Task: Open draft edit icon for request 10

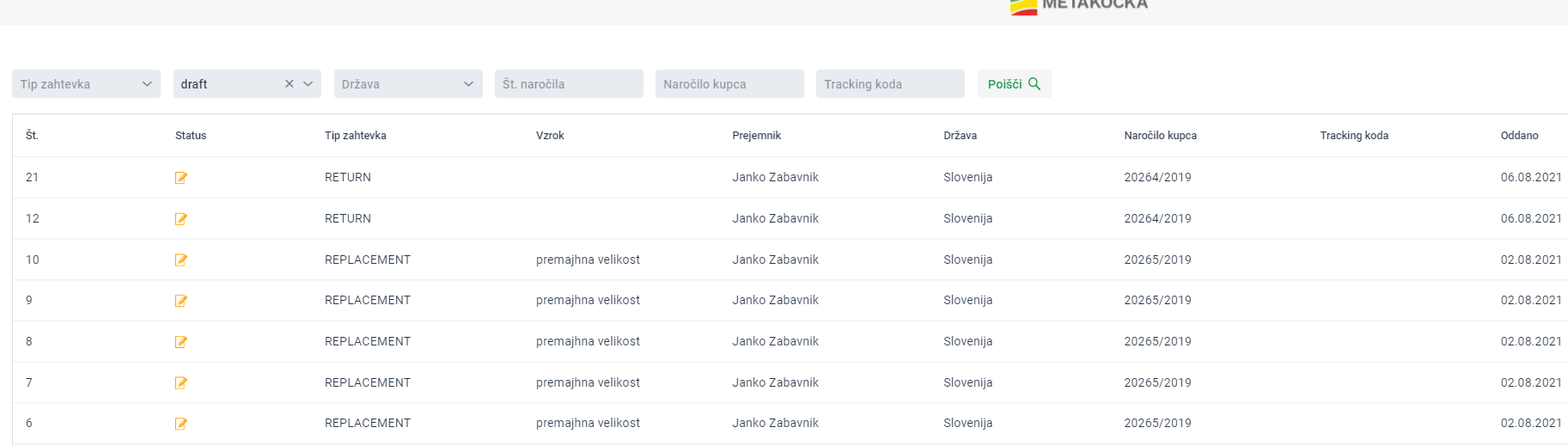Action: tap(181, 260)
